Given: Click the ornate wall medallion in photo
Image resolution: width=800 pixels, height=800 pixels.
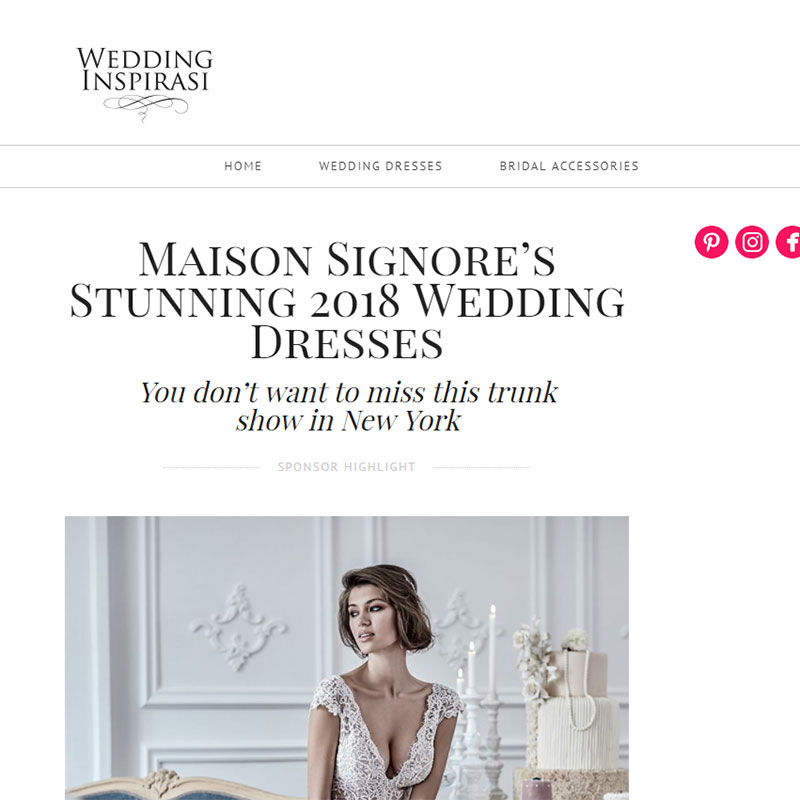Looking at the screenshot, I should pos(239,627).
